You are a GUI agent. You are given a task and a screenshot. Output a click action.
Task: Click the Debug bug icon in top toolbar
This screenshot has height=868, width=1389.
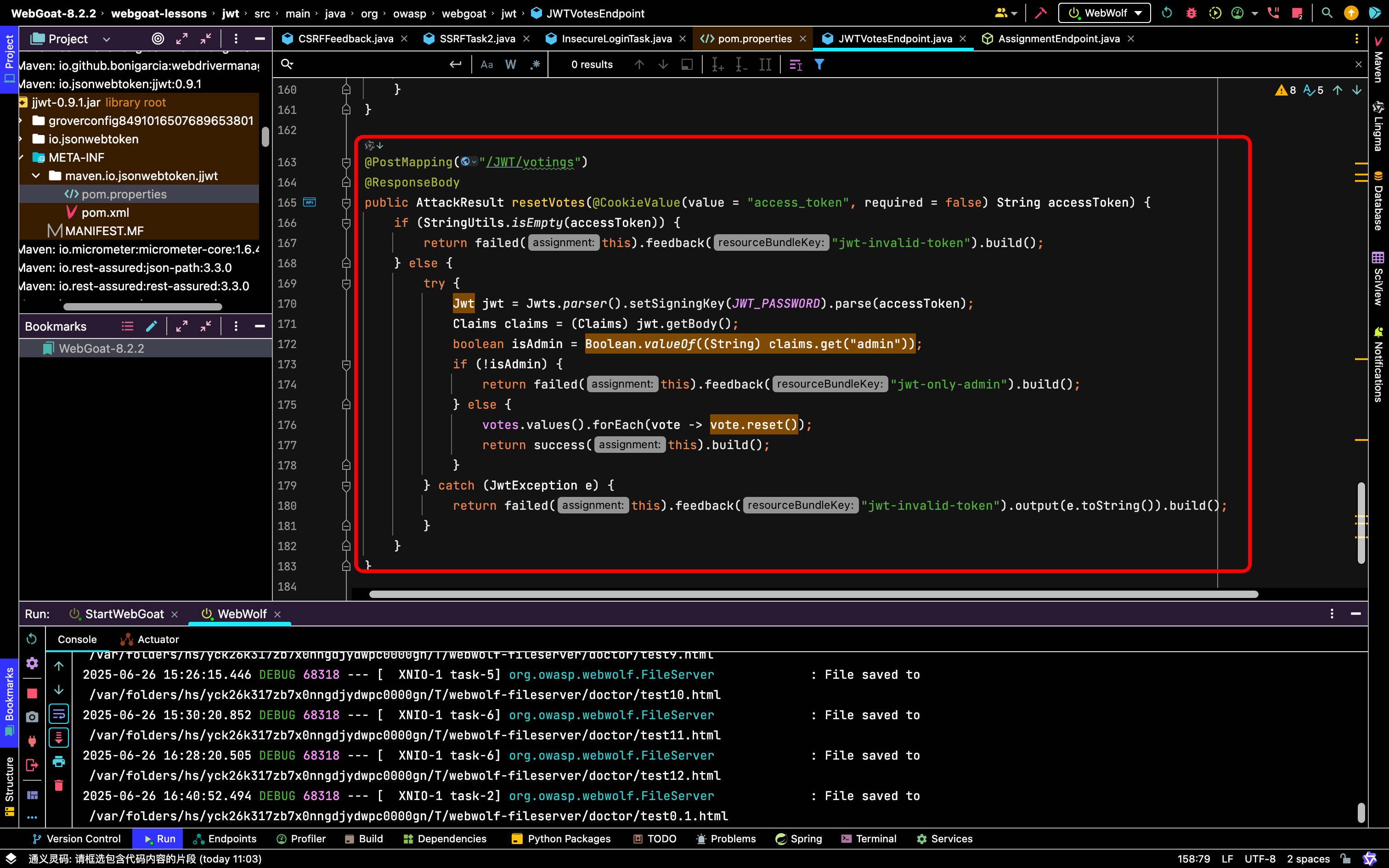[x=1191, y=13]
